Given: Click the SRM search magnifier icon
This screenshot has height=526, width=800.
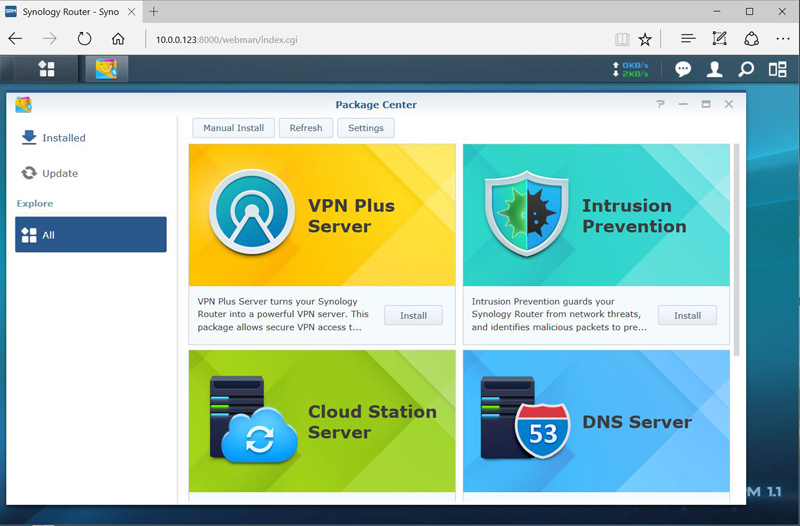Looking at the screenshot, I should pyautogui.click(x=745, y=69).
